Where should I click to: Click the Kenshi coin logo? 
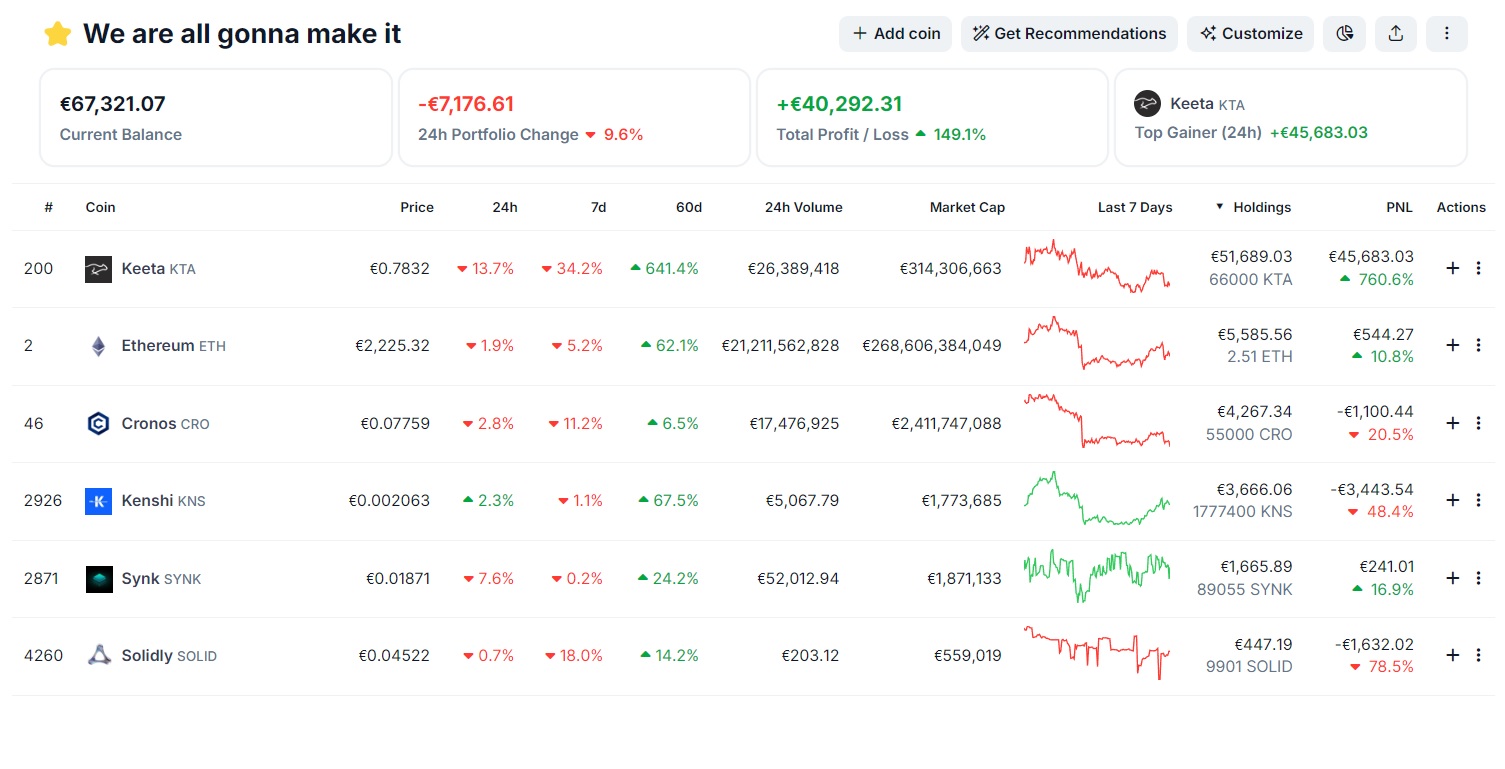tap(98, 501)
